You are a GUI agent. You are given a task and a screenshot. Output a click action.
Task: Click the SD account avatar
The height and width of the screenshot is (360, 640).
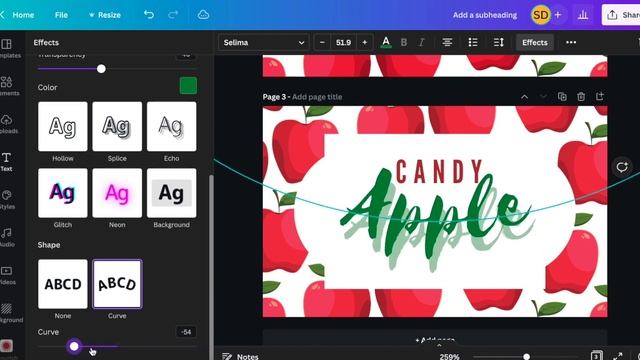(541, 15)
